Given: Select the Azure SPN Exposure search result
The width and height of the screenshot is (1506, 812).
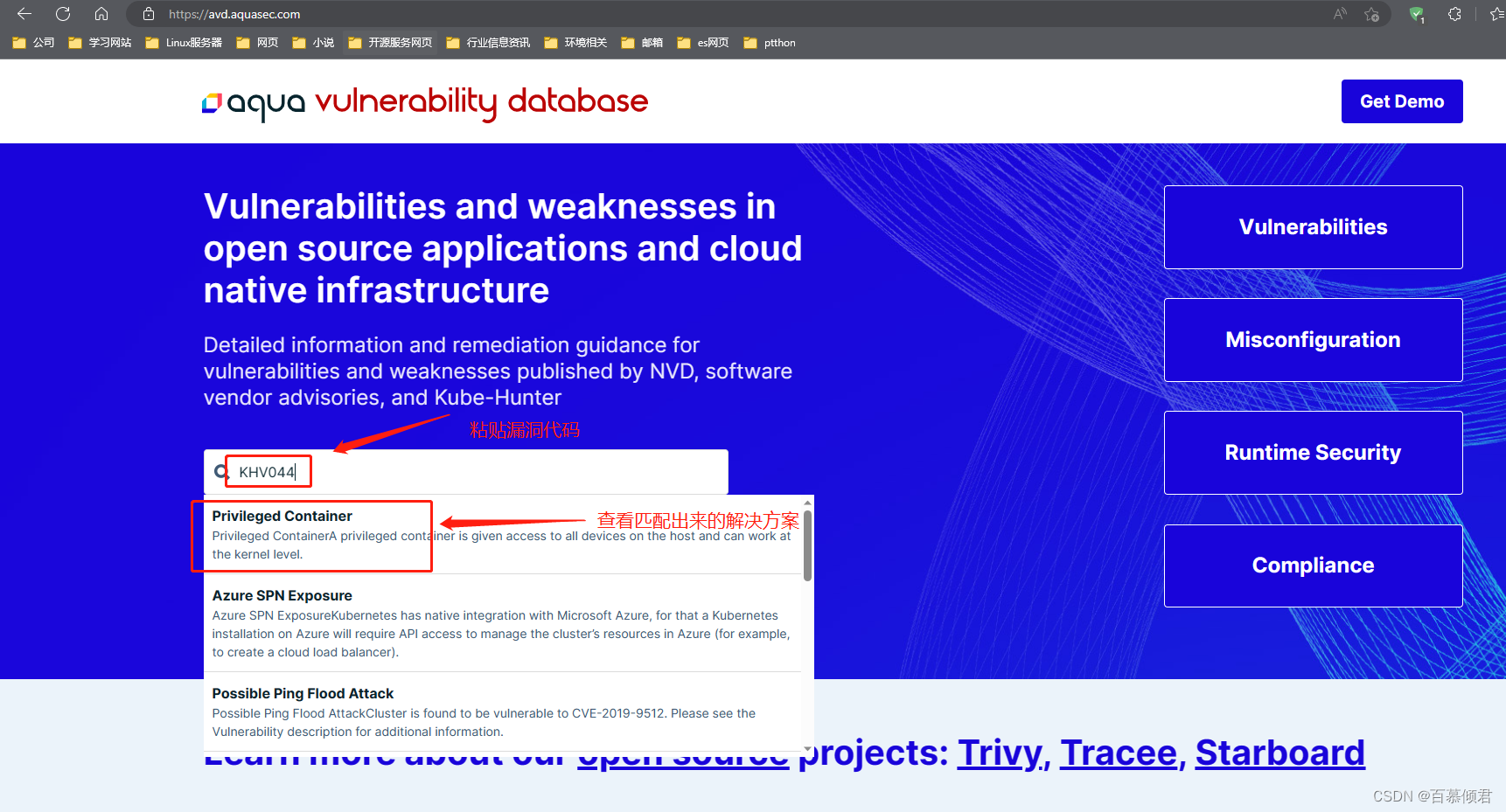Looking at the screenshot, I should click(x=502, y=622).
